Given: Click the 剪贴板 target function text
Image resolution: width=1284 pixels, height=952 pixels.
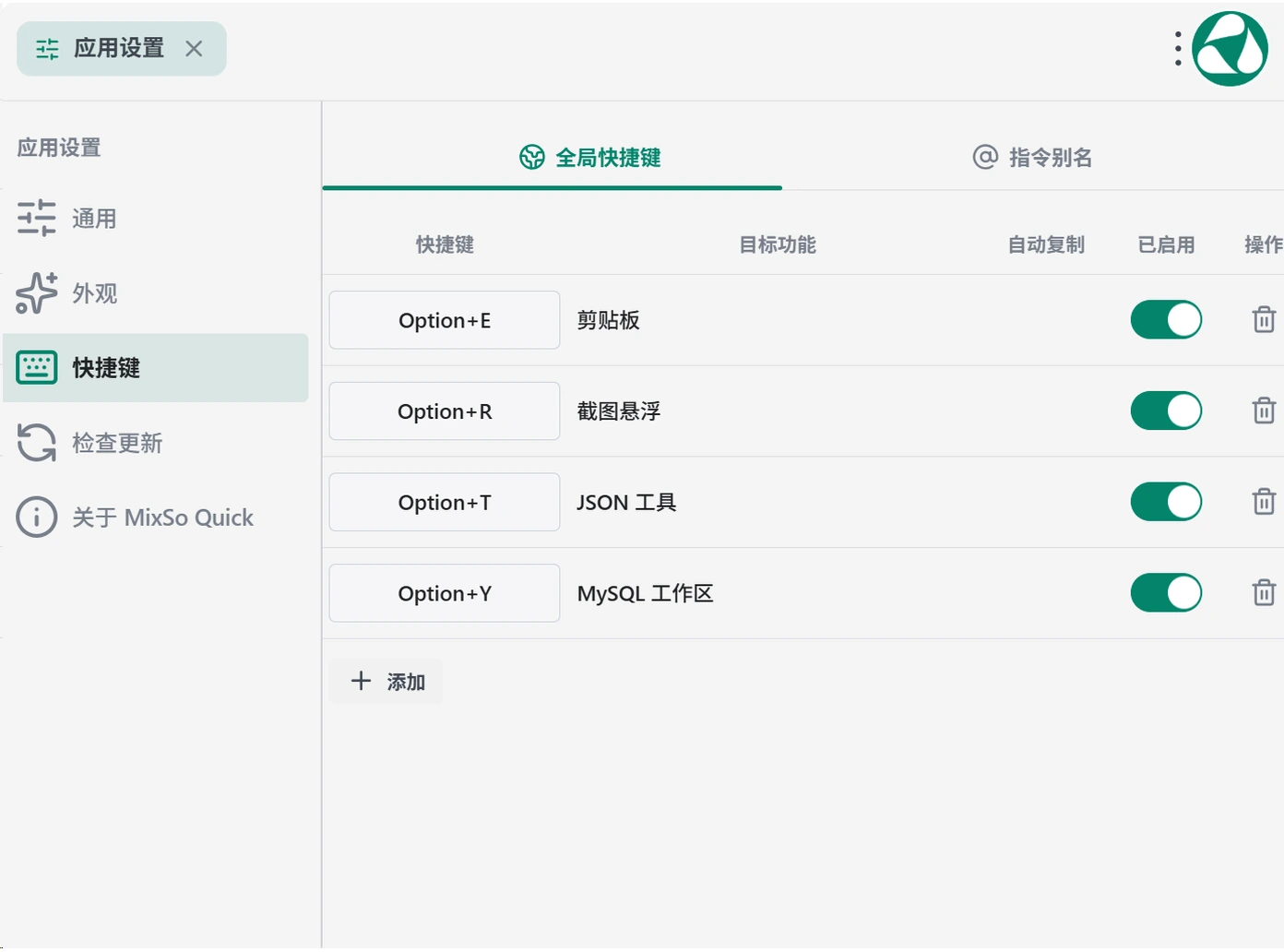Looking at the screenshot, I should pyautogui.click(x=609, y=320).
